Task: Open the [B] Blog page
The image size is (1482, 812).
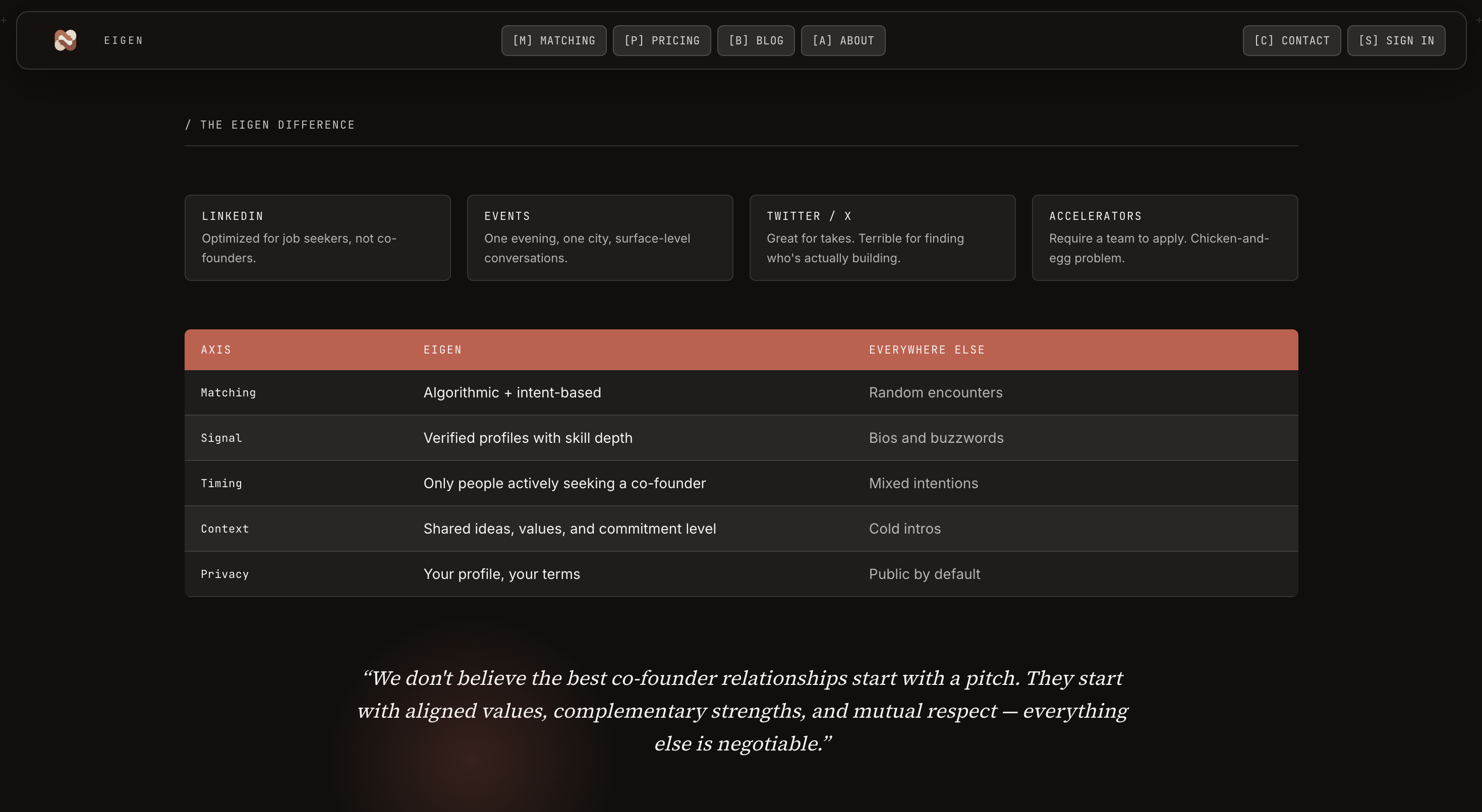Action: click(756, 40)
